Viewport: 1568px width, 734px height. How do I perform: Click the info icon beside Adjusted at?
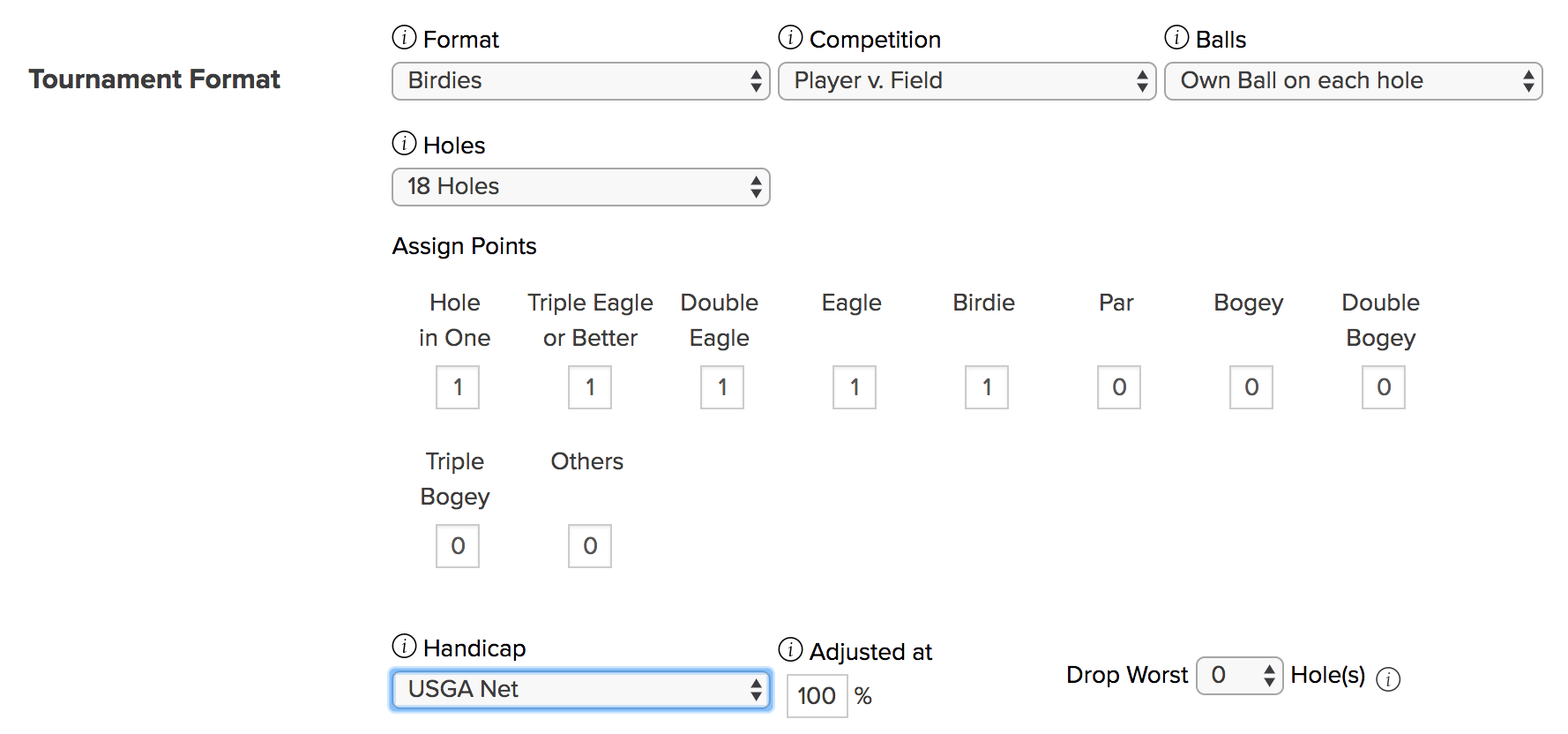tap(790, 650)
